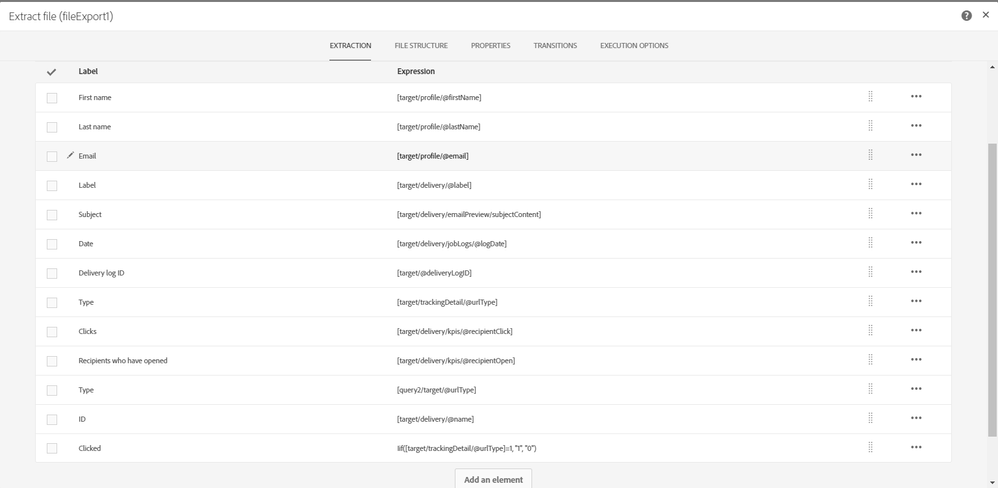The height and width of the screenshot is (488, 998).
Task: Click the Add an element button
Action: tap(493, 479)
